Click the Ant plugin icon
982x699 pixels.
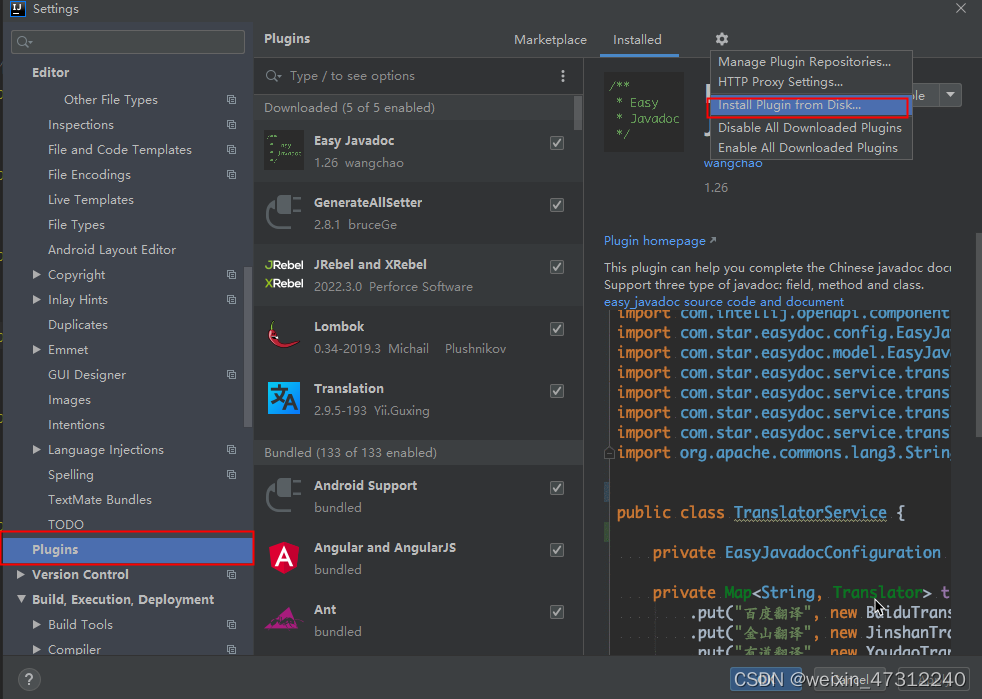coord(284,619)
